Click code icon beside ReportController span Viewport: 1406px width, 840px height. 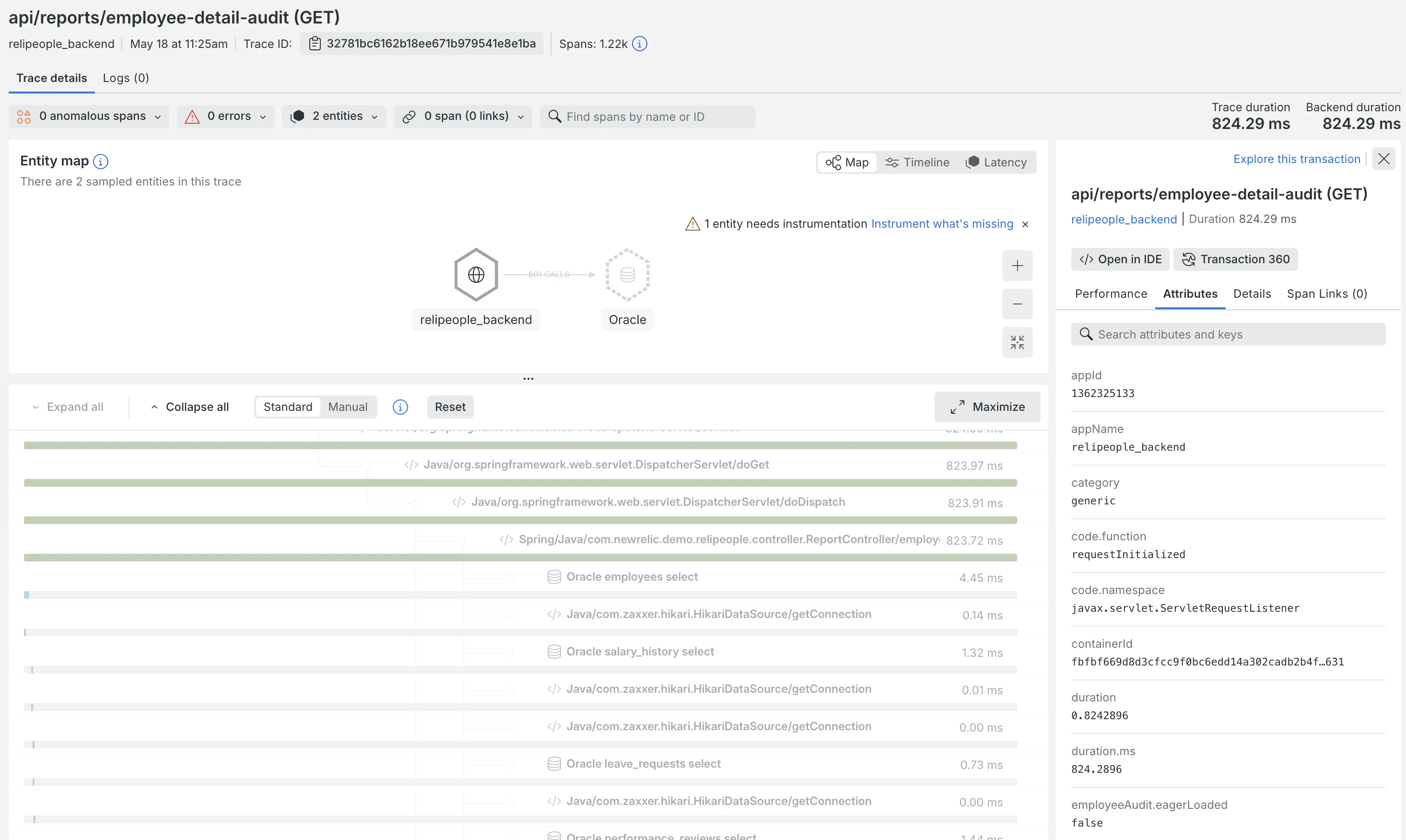pos(506,539)
